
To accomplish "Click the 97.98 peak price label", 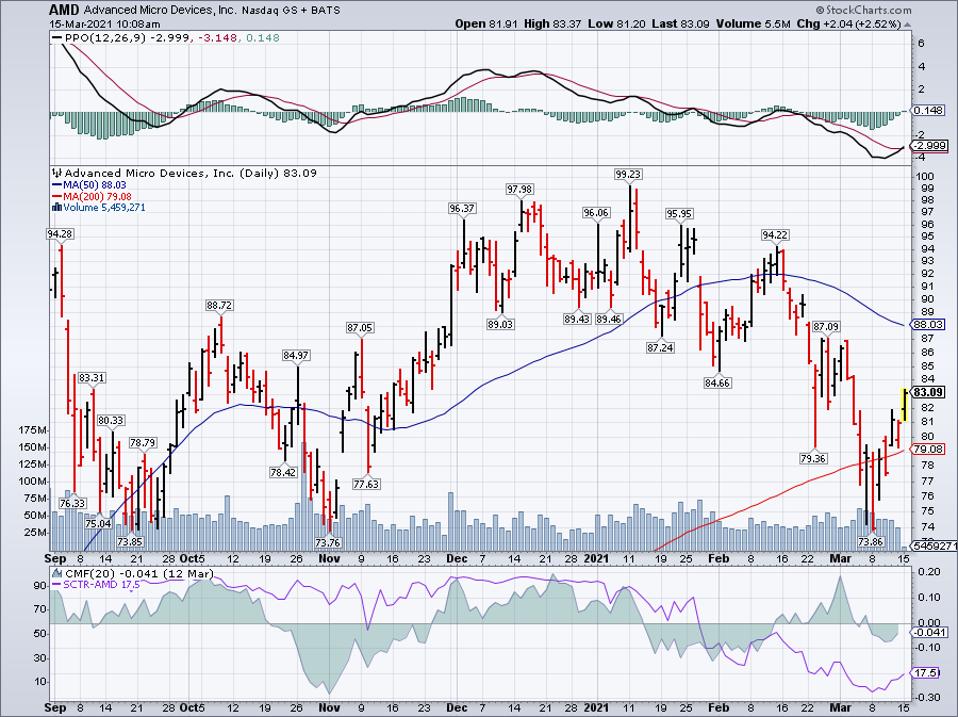I will click(x=519, y=189).
